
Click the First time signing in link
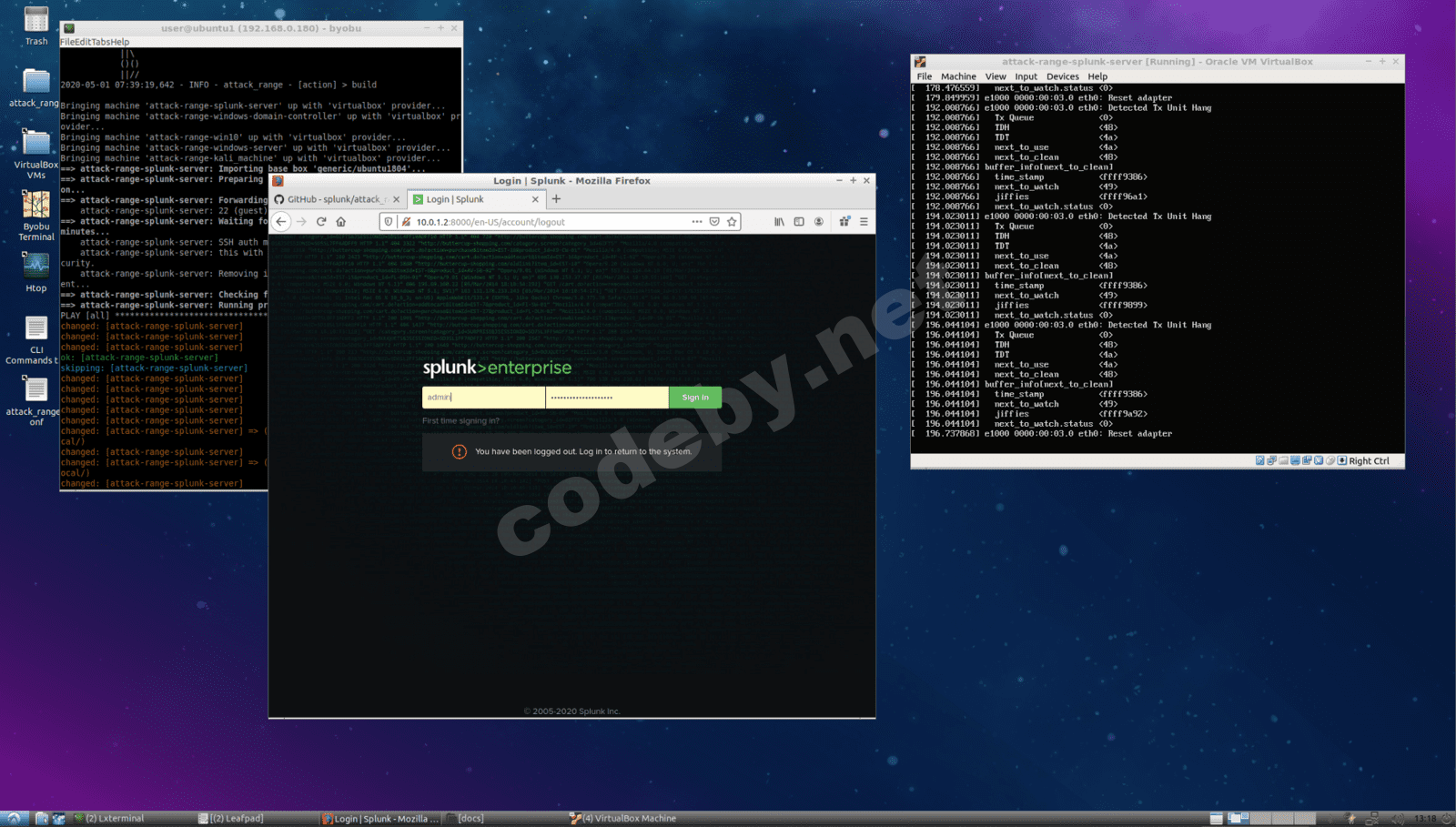(460, 421)
